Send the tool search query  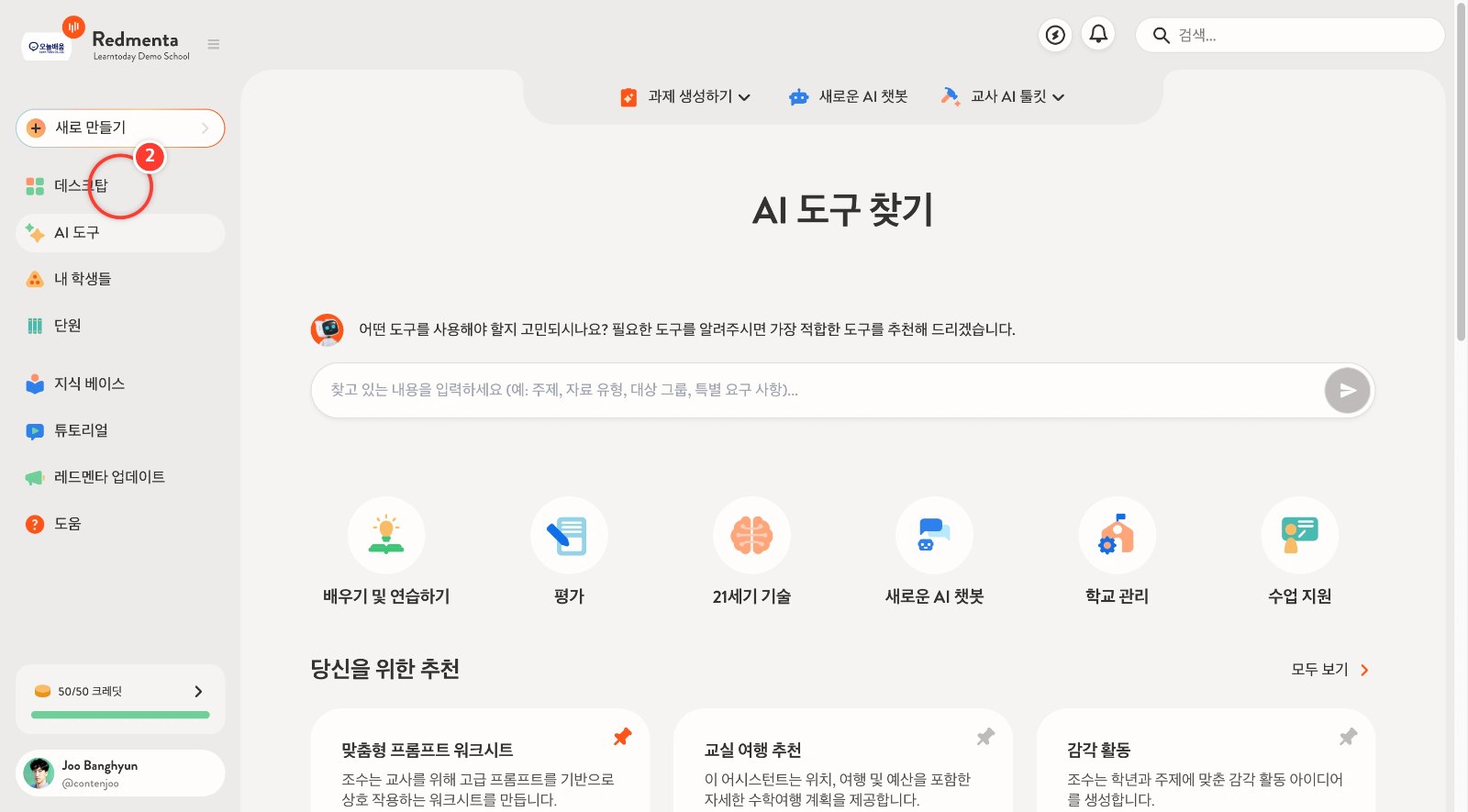1347,391
